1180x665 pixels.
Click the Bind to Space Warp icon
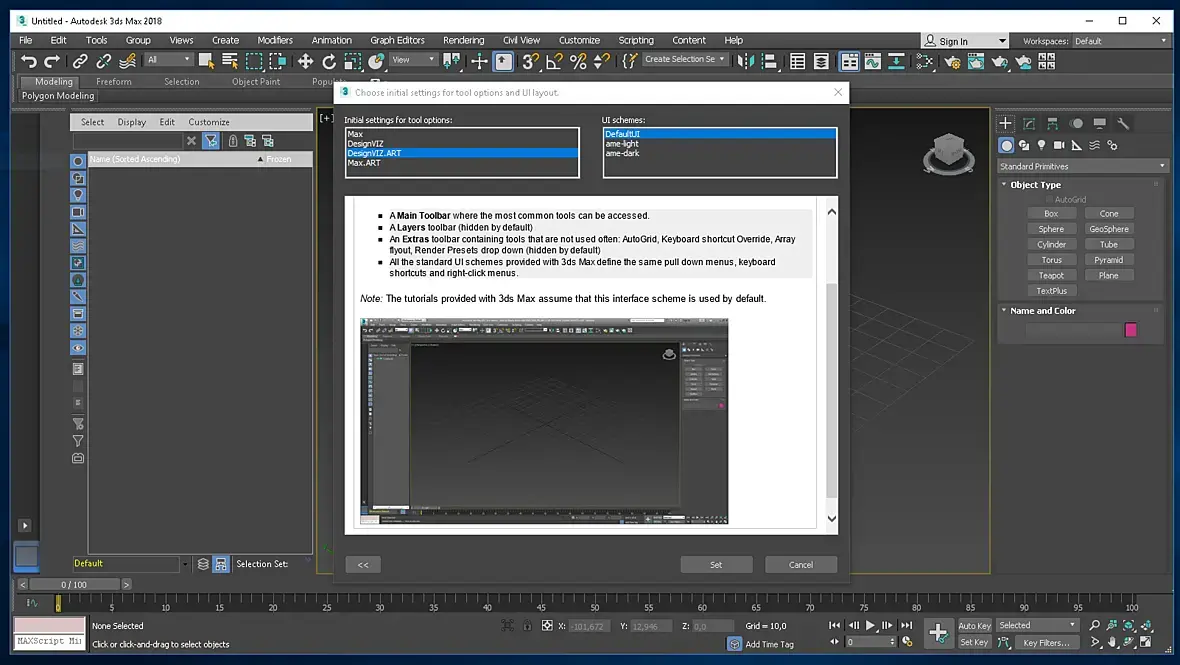point(128,61)
